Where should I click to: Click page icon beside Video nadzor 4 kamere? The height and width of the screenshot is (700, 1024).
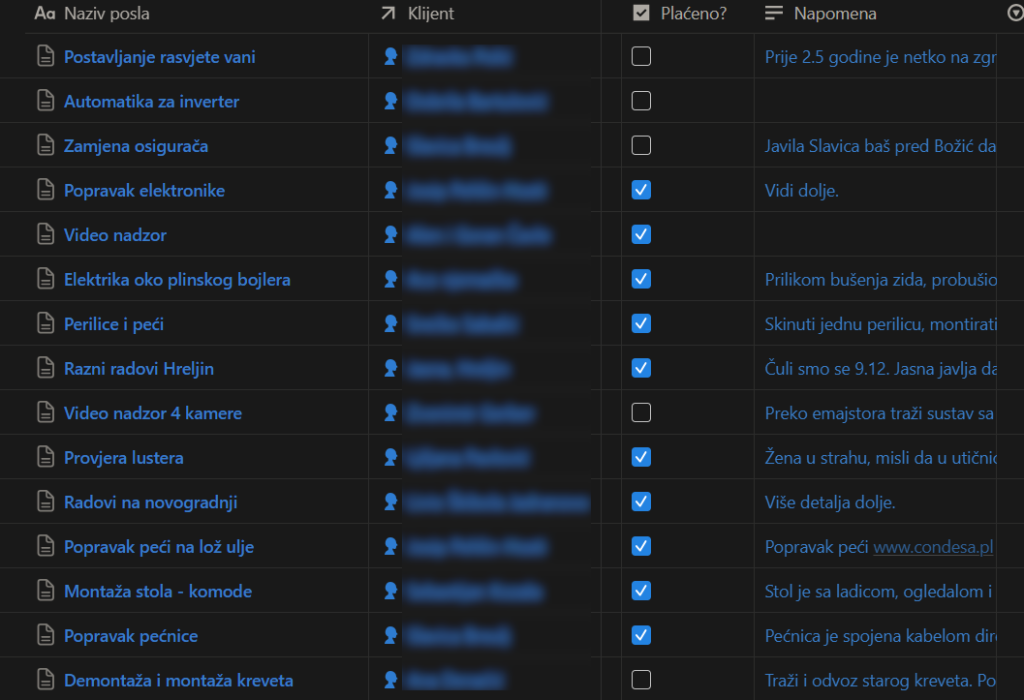[45, 413]
